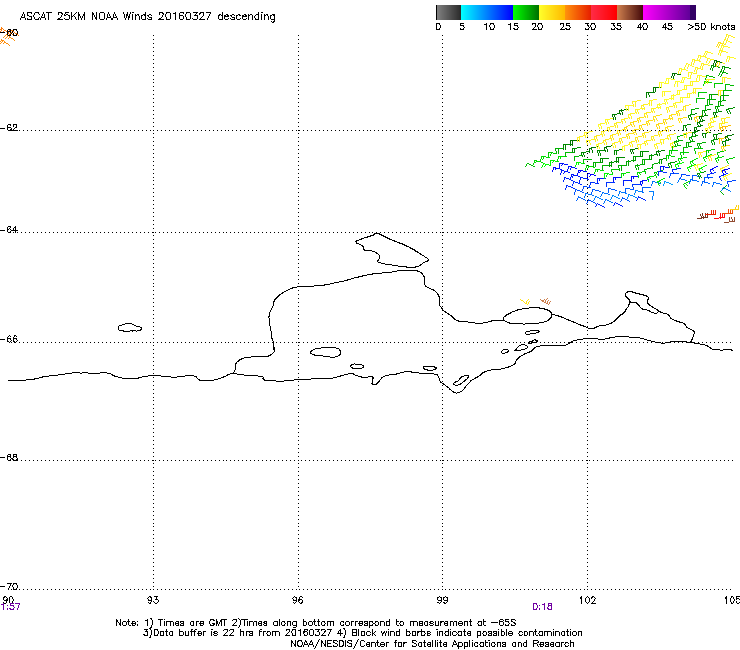Image resolution: width=740 pixels, height=650 pixels.
Task: Click the legend label '20'
Action: [x=537, y=27]
